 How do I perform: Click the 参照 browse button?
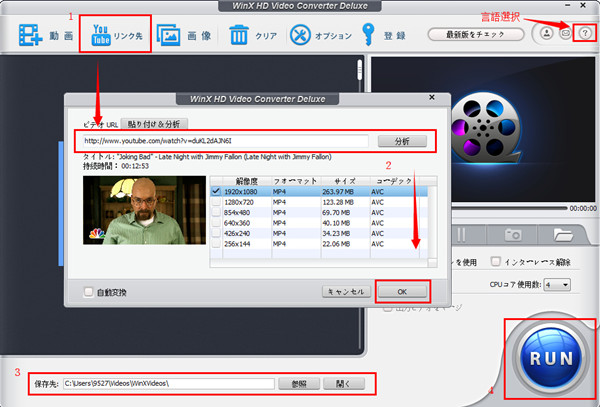[x=299, y=384]
